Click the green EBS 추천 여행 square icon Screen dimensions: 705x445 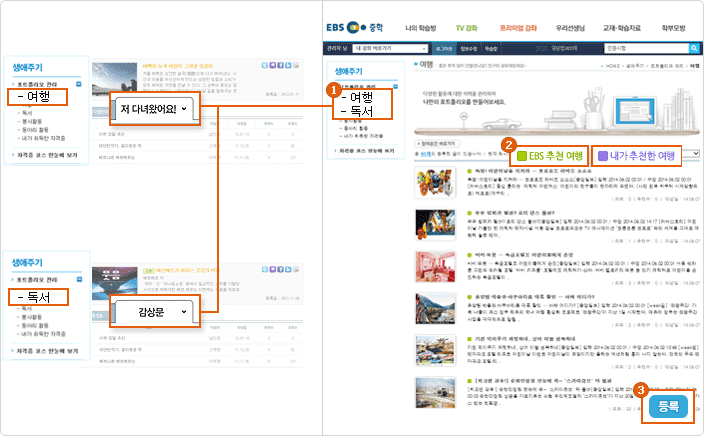[522, 156]
